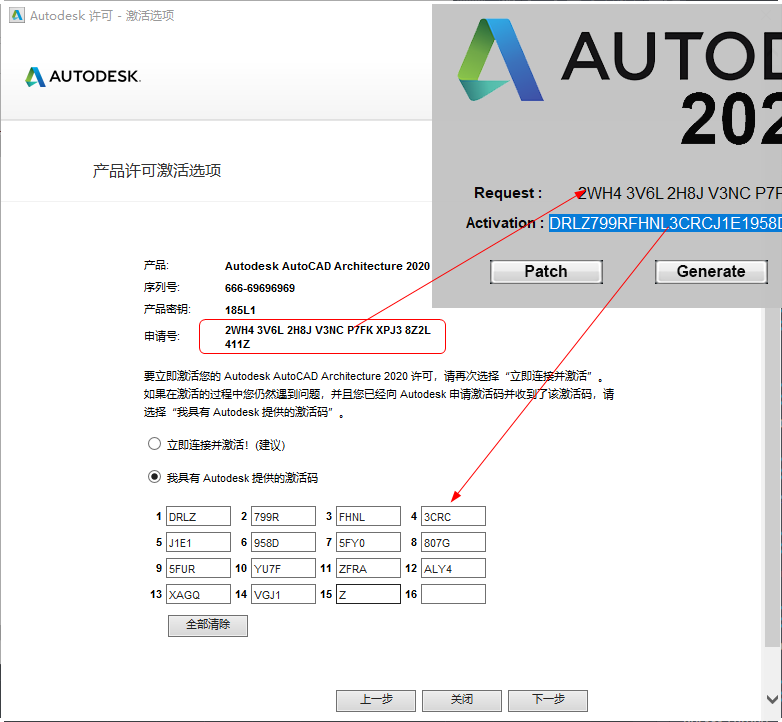782x722 pixels.
Task: Click activation code field 13 containing XAGQ
Action: click(x=198, y=594)
